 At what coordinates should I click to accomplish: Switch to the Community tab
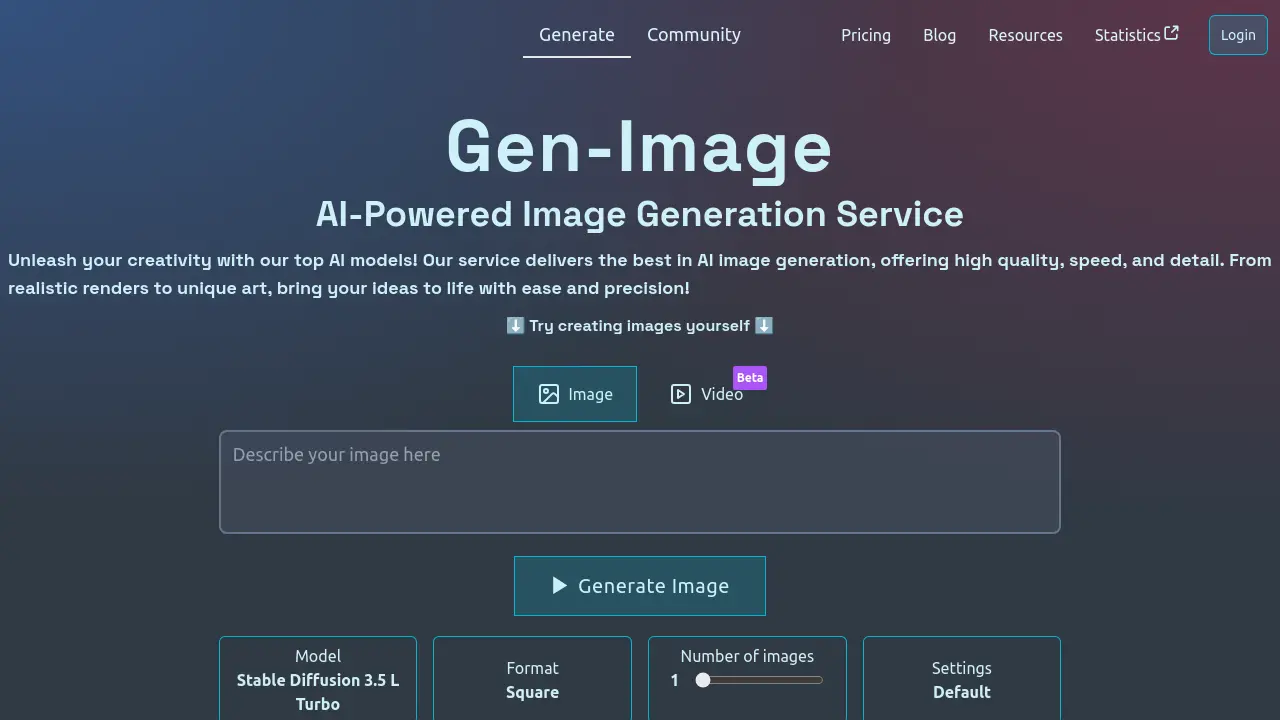[694, 35]
